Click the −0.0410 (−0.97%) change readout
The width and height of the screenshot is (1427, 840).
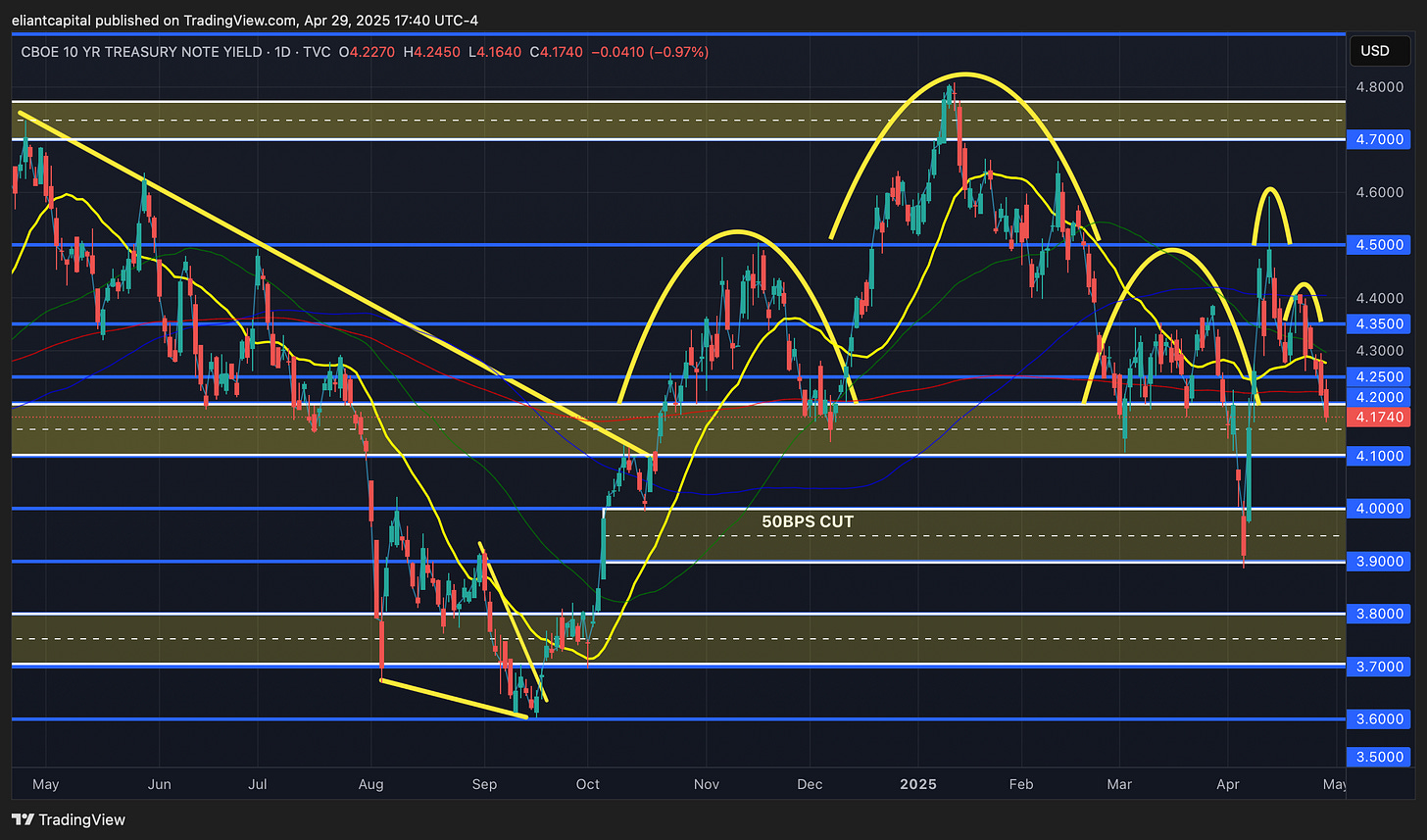(651, 51)
